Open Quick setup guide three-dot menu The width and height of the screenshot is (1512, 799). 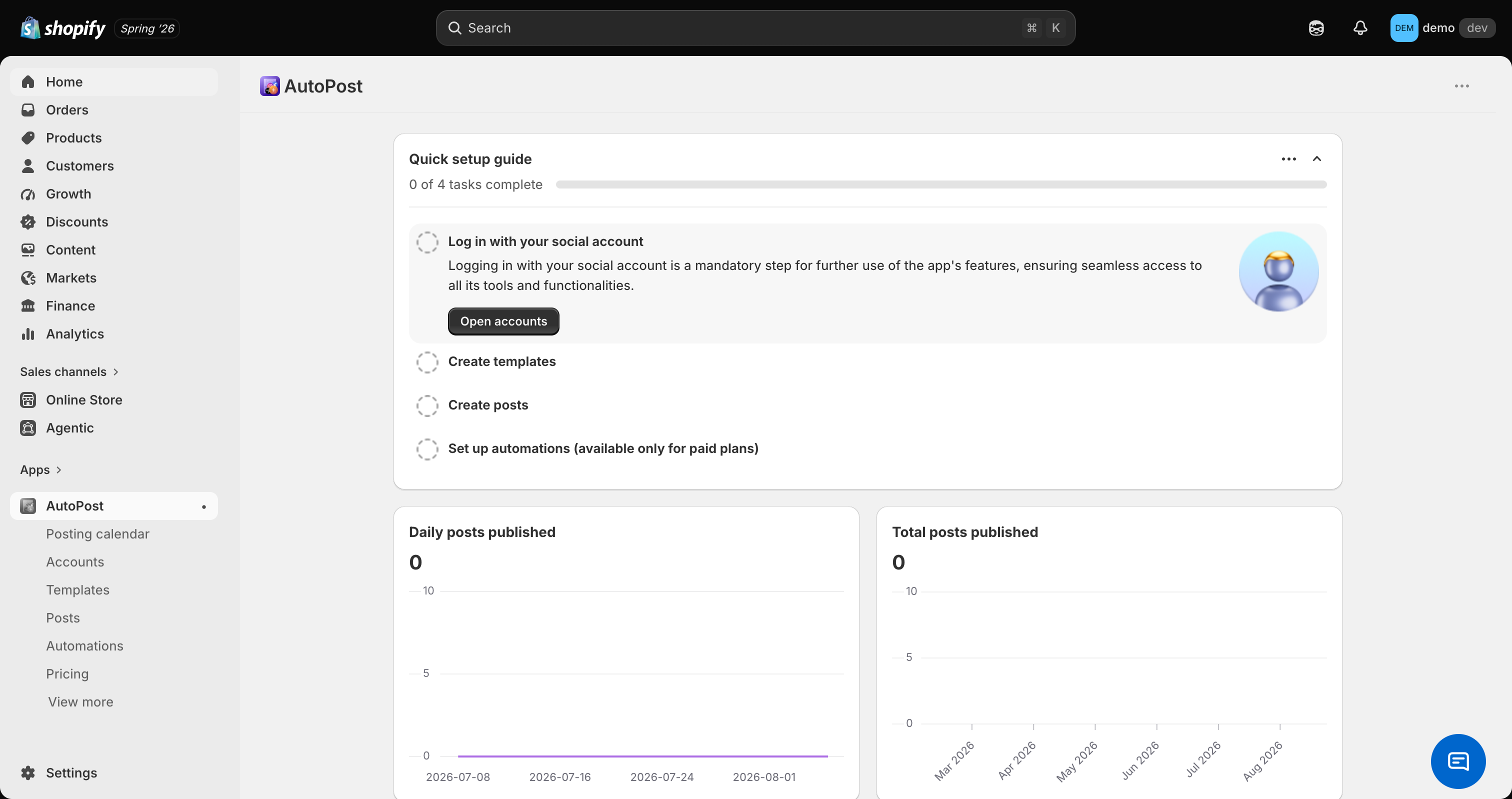click(x=1288, y=159)
